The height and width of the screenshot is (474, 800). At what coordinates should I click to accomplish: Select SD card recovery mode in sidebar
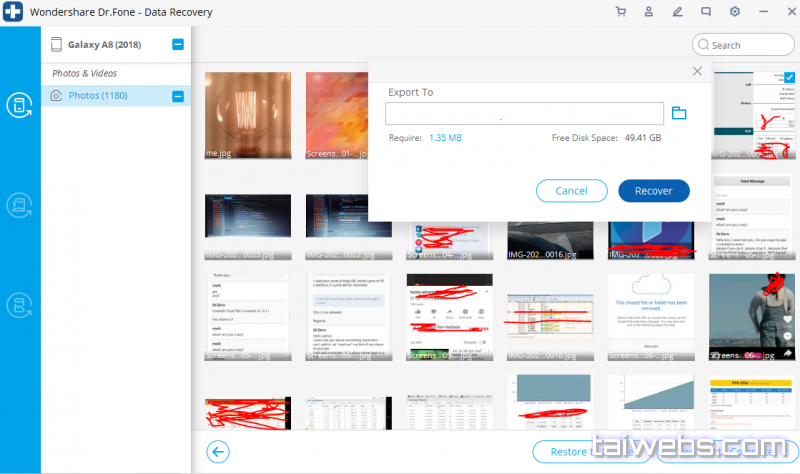(x=19, y=205)
